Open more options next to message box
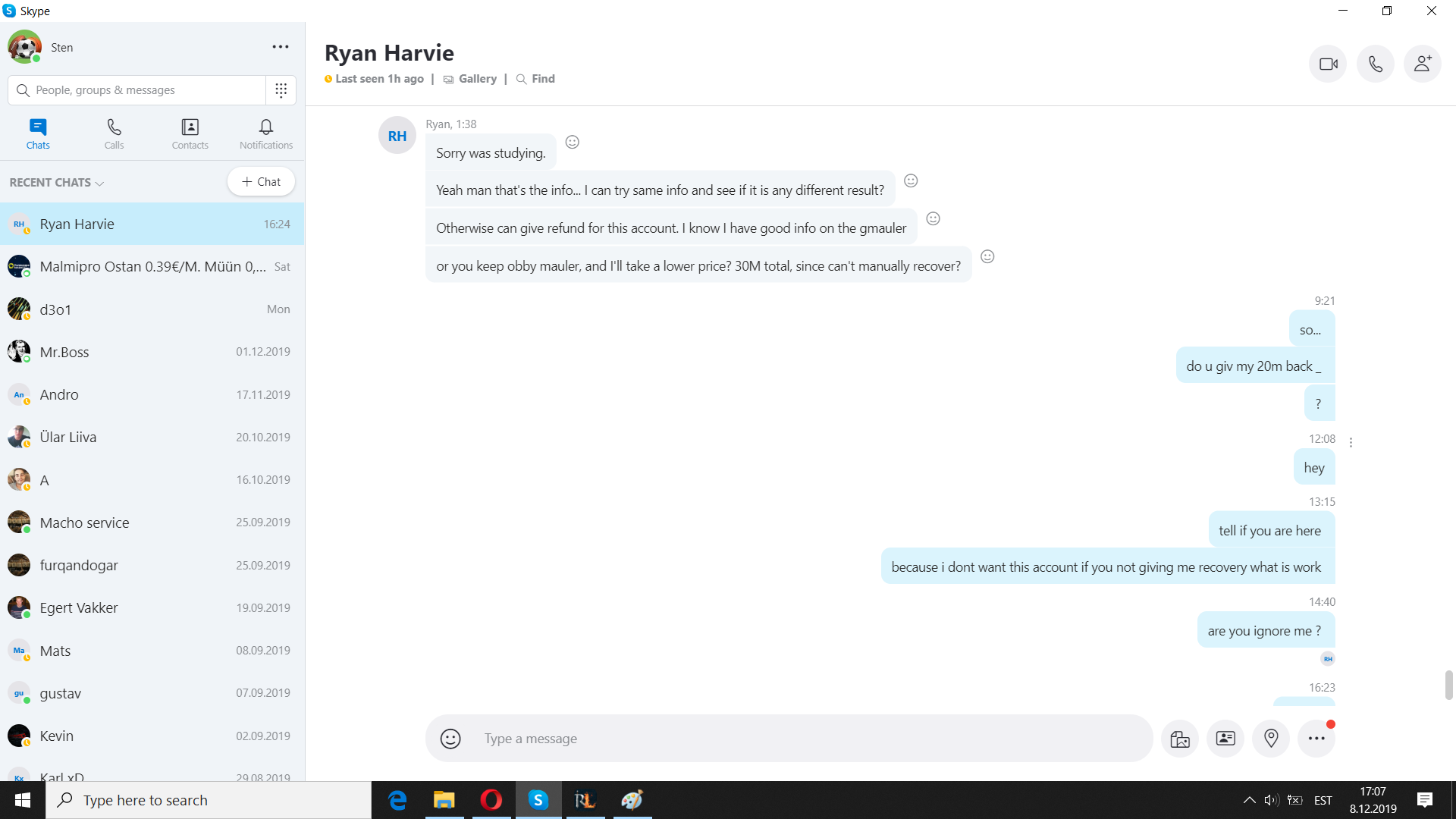Image resolution: width=1456 pixels, height=819 pixels. tap(1316, 739)
